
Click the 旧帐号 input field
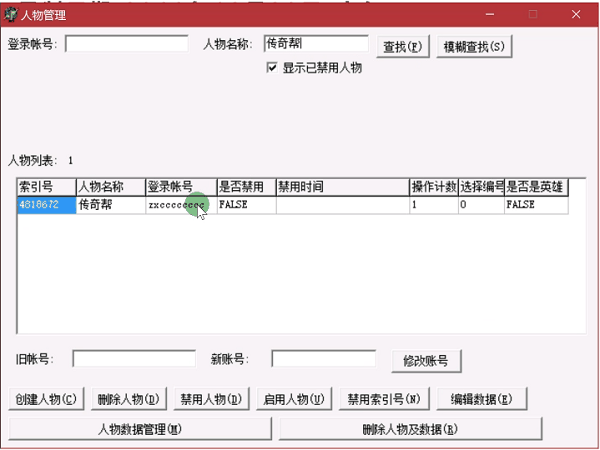[134, 358]
